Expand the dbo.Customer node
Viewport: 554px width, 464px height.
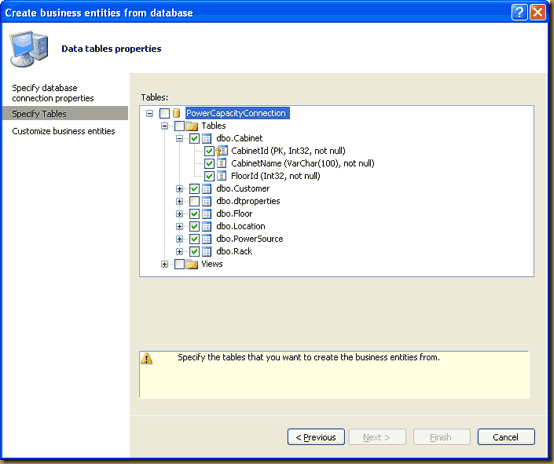[179, 189]
